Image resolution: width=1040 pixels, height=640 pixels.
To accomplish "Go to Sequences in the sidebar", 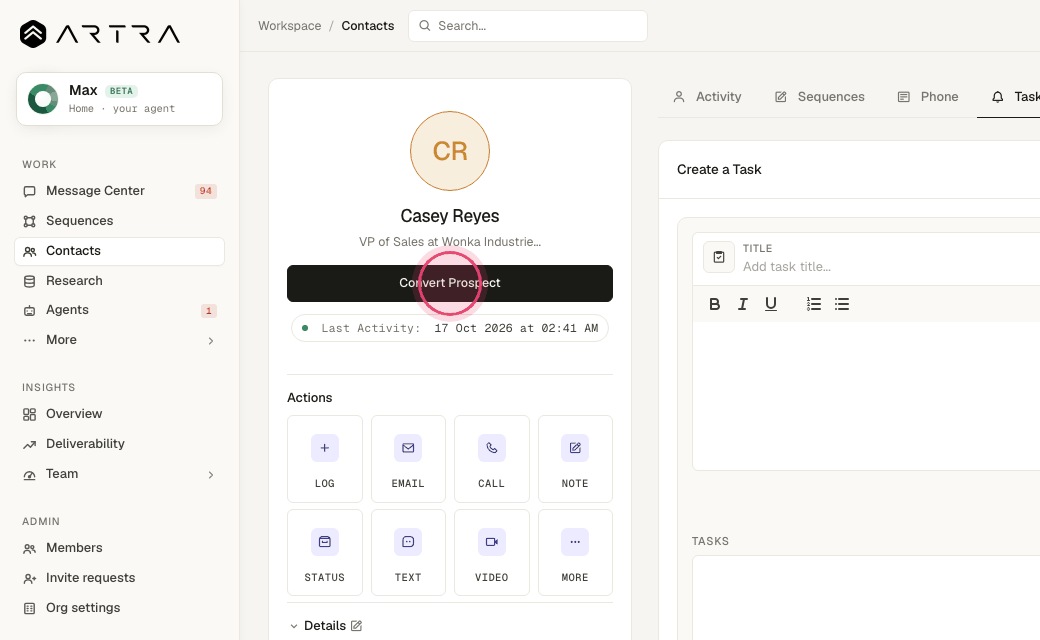I will click(119, 221).
